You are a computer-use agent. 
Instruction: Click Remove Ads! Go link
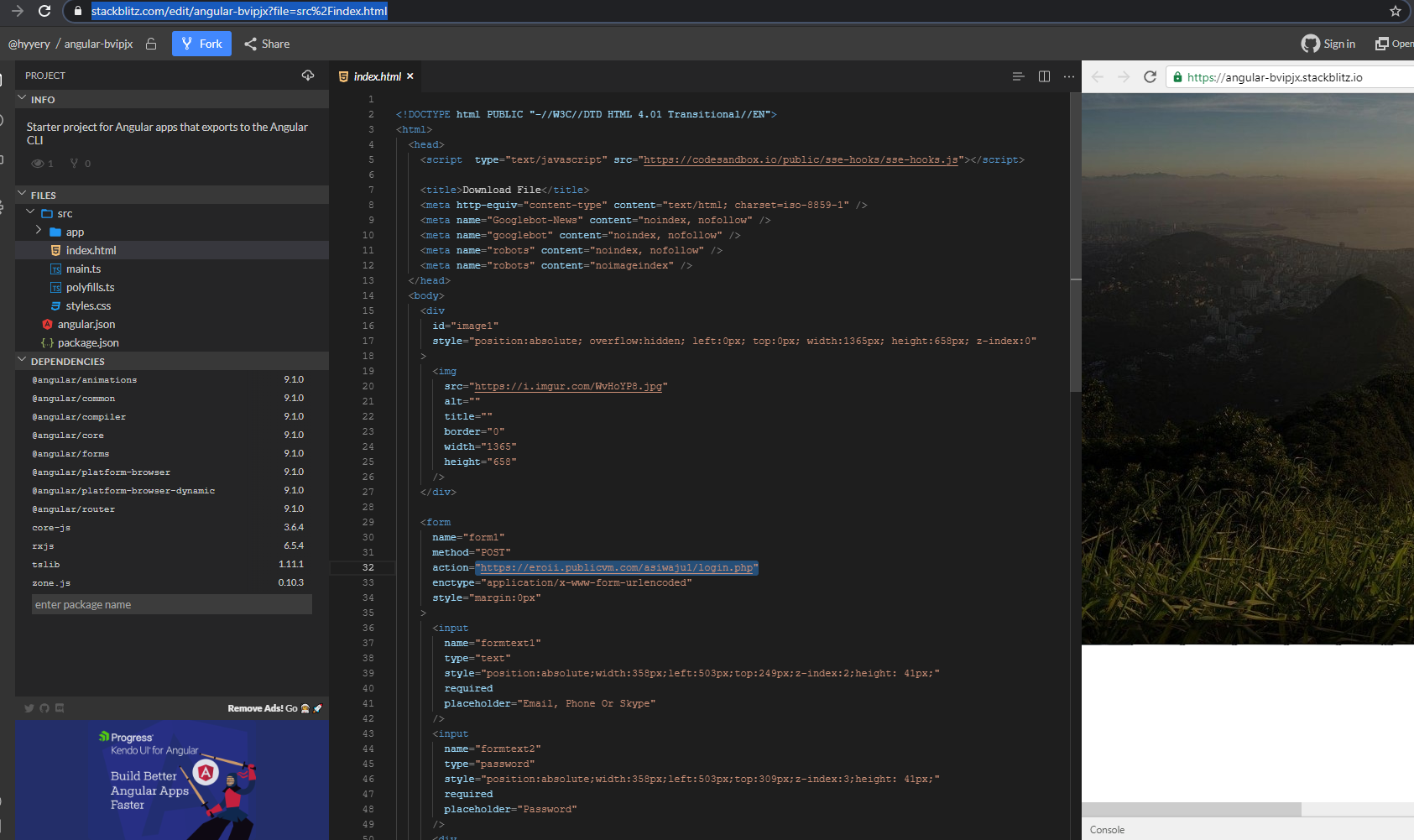point(274,708)
